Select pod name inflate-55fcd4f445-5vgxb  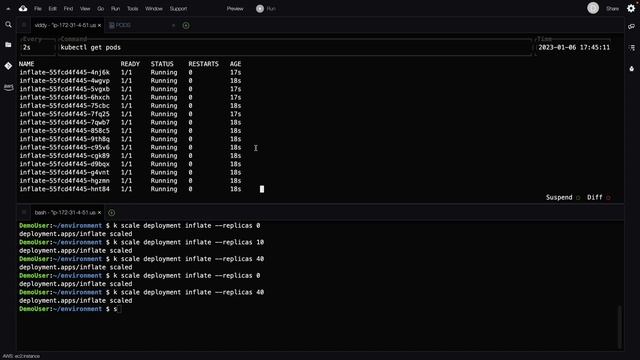[x=64, y=89]
